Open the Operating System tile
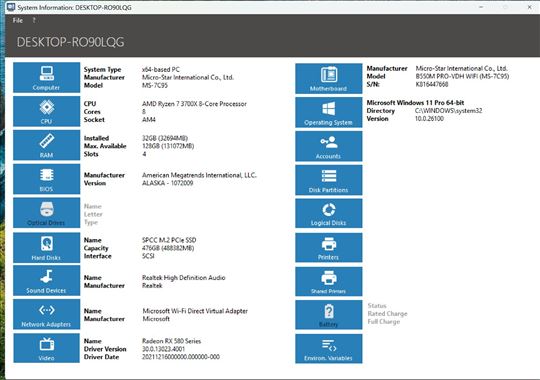Viewport: 540px width, 380px height. [x=329, y=112]
